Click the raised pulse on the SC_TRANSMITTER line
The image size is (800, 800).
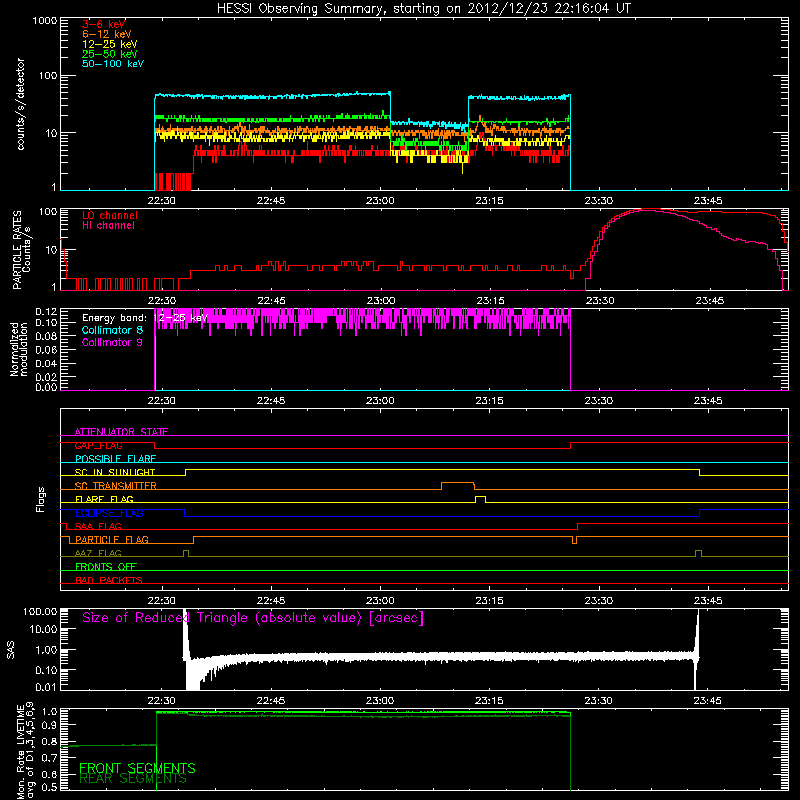pos(458,485)
